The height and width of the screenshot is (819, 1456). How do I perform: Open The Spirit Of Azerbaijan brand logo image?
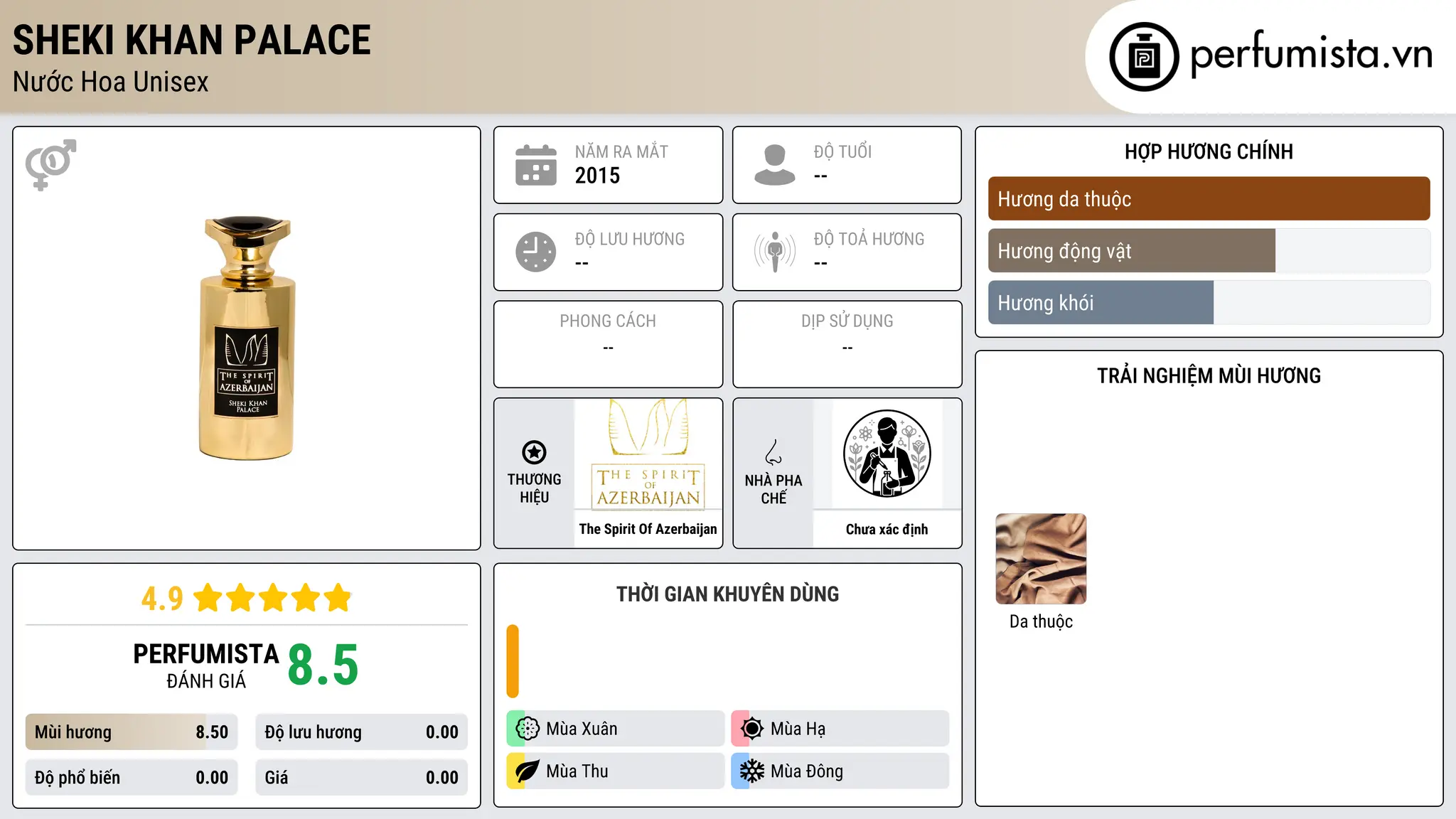(x=648, y=454)
